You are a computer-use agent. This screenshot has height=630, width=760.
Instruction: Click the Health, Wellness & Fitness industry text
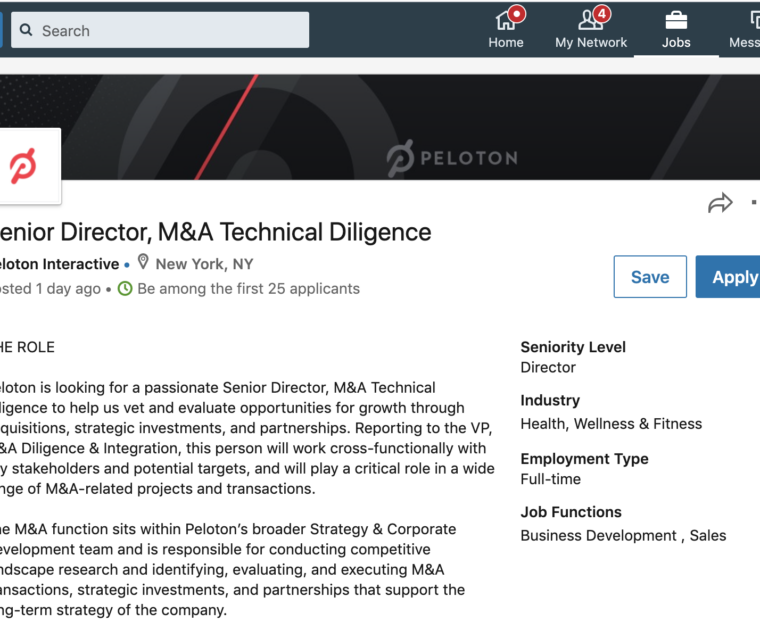pyautogui.click(x=611, y=423)
